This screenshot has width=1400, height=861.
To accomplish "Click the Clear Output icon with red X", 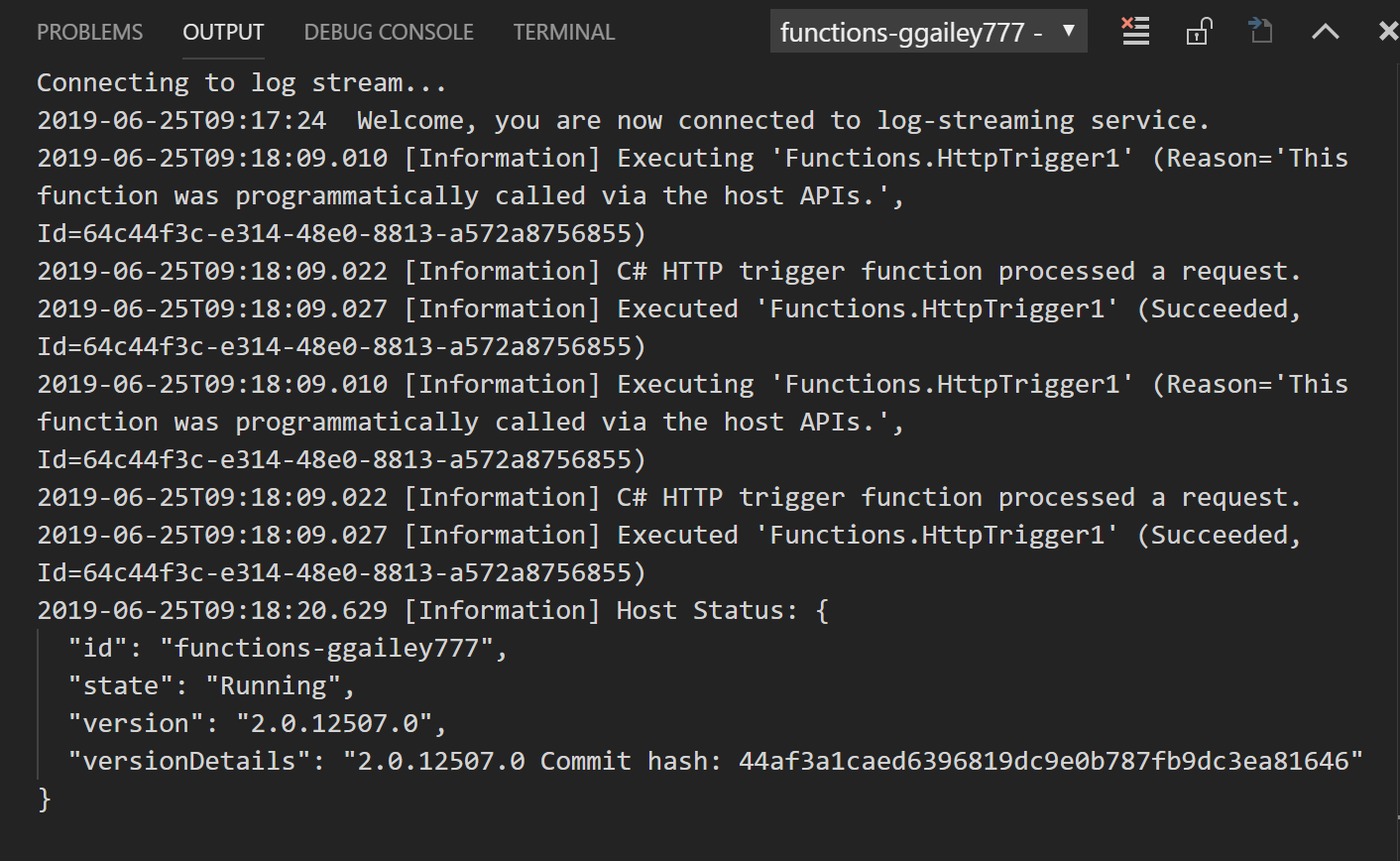I will click(1134, 31).
